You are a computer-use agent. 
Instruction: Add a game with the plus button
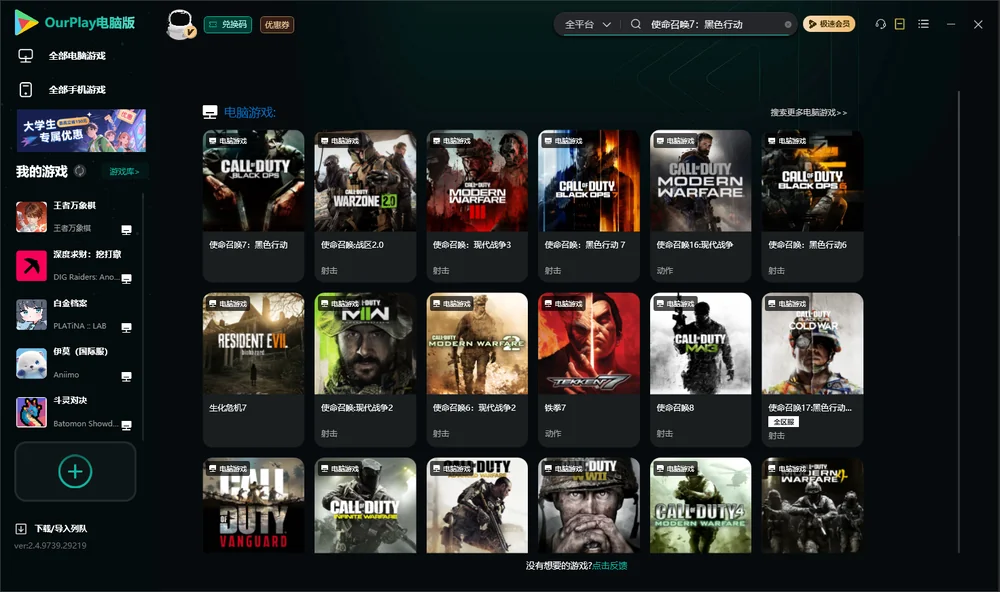pos(75,471)
